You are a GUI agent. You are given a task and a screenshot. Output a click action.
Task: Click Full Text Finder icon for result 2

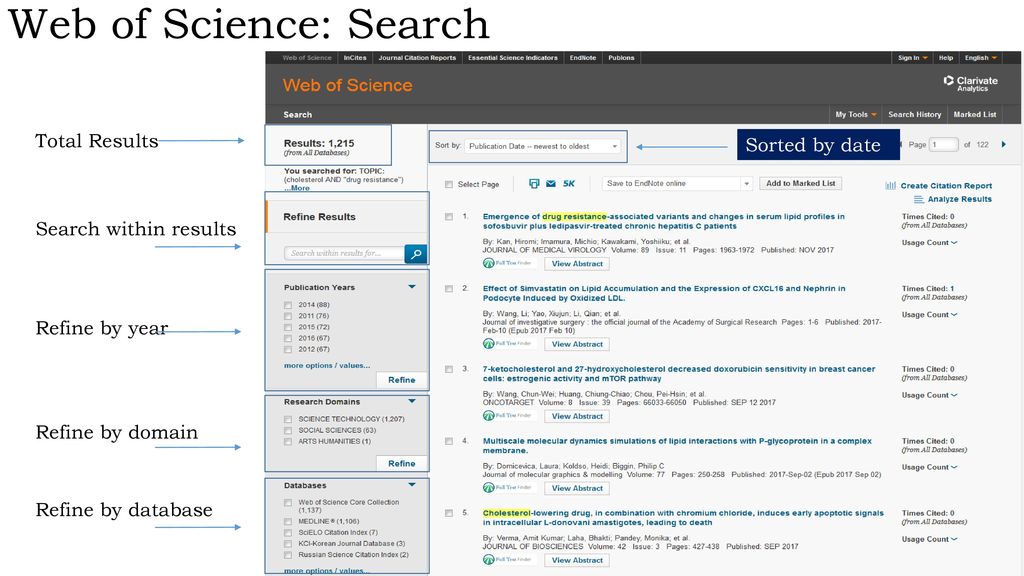(507, 344)
